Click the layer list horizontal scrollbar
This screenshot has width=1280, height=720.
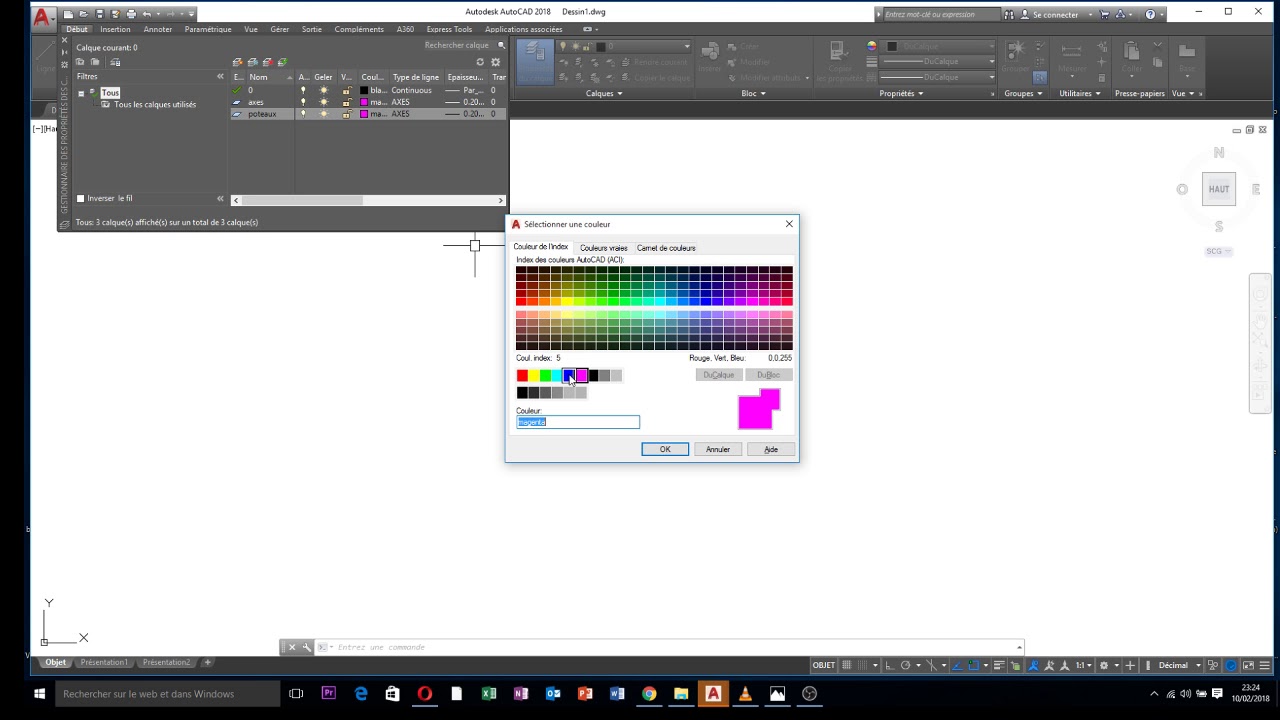tap(368, 200)
